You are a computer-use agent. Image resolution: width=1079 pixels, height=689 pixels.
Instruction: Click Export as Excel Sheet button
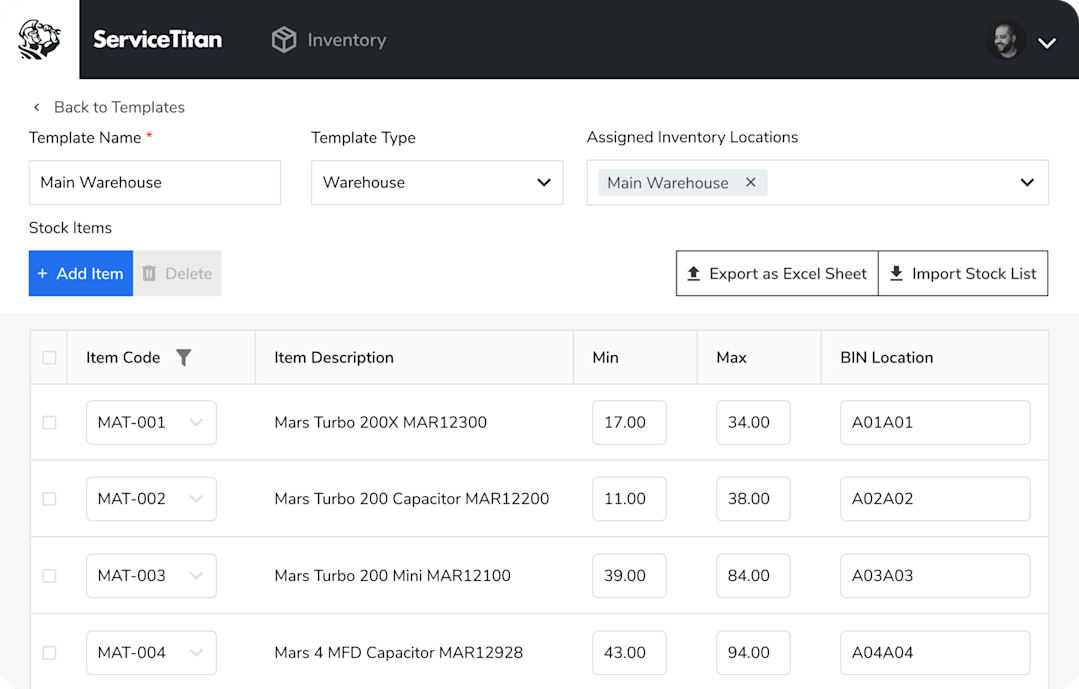point(777,273)
